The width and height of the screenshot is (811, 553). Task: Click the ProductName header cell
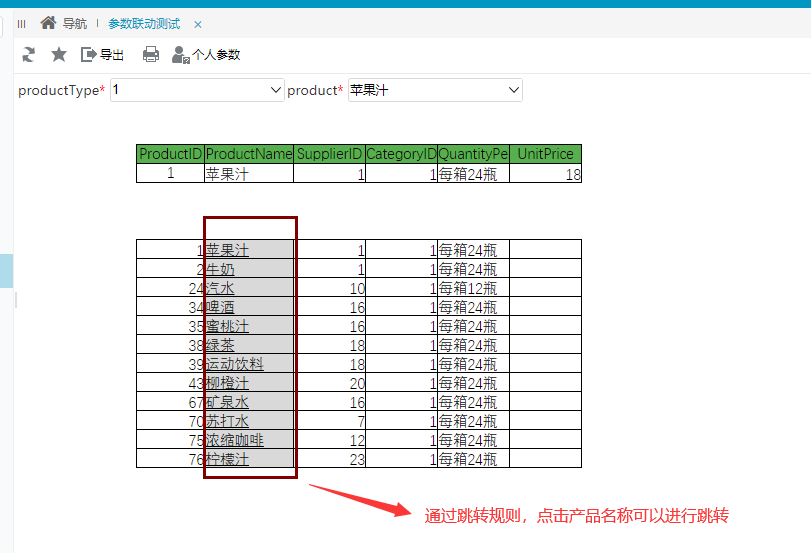249,154
